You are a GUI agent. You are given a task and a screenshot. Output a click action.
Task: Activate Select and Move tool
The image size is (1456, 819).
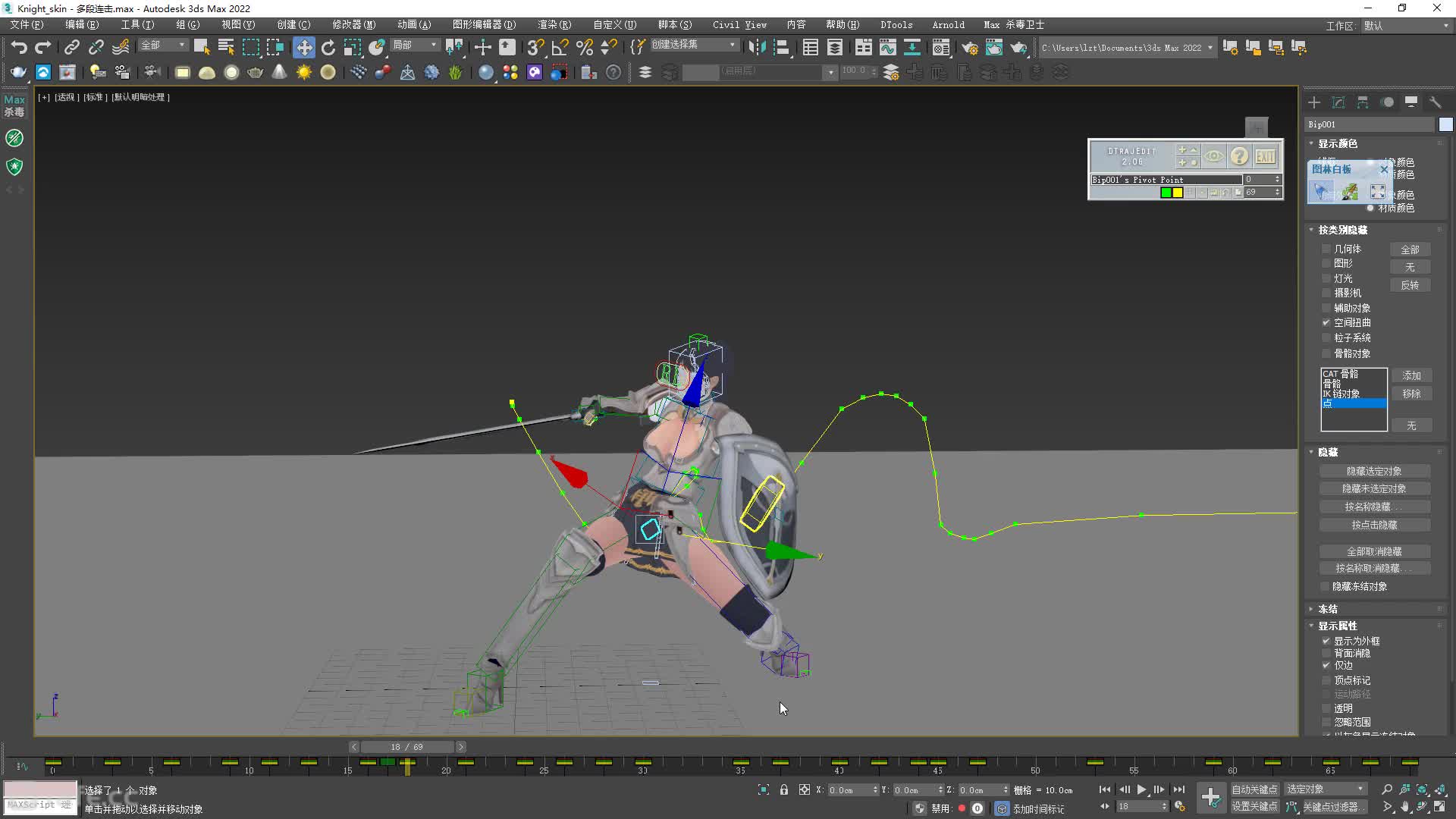[x=303, y=47]
